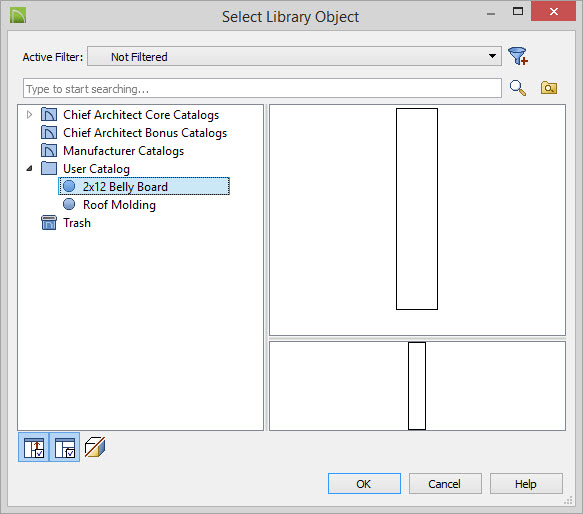This screenshot has width=583, height=514.
Task: Toggle the 3D color preview icon
Action: tap(95, 447)
